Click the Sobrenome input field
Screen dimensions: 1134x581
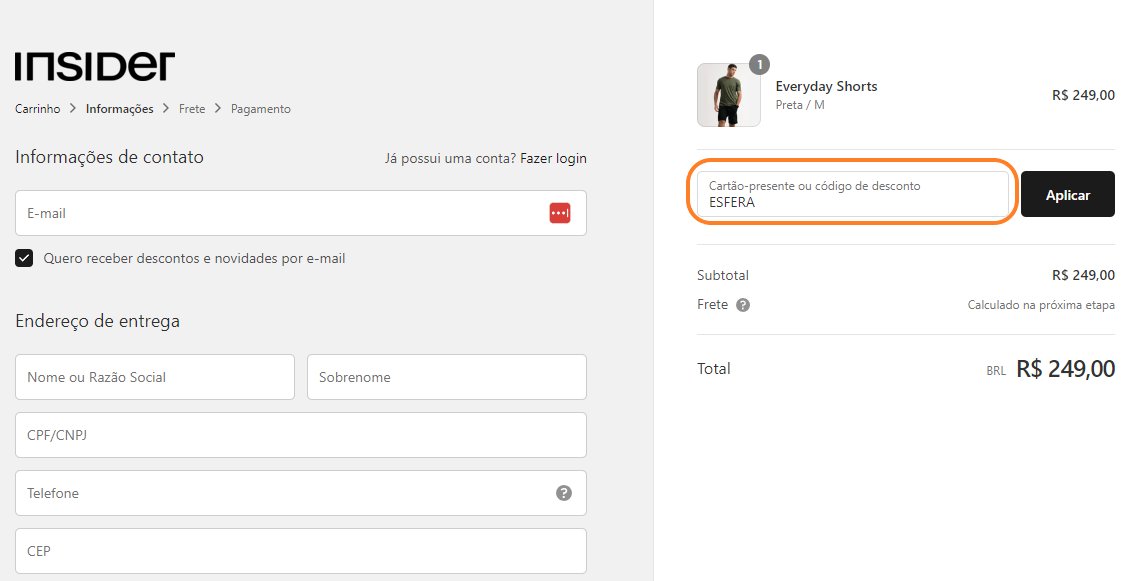click(447, 377)
